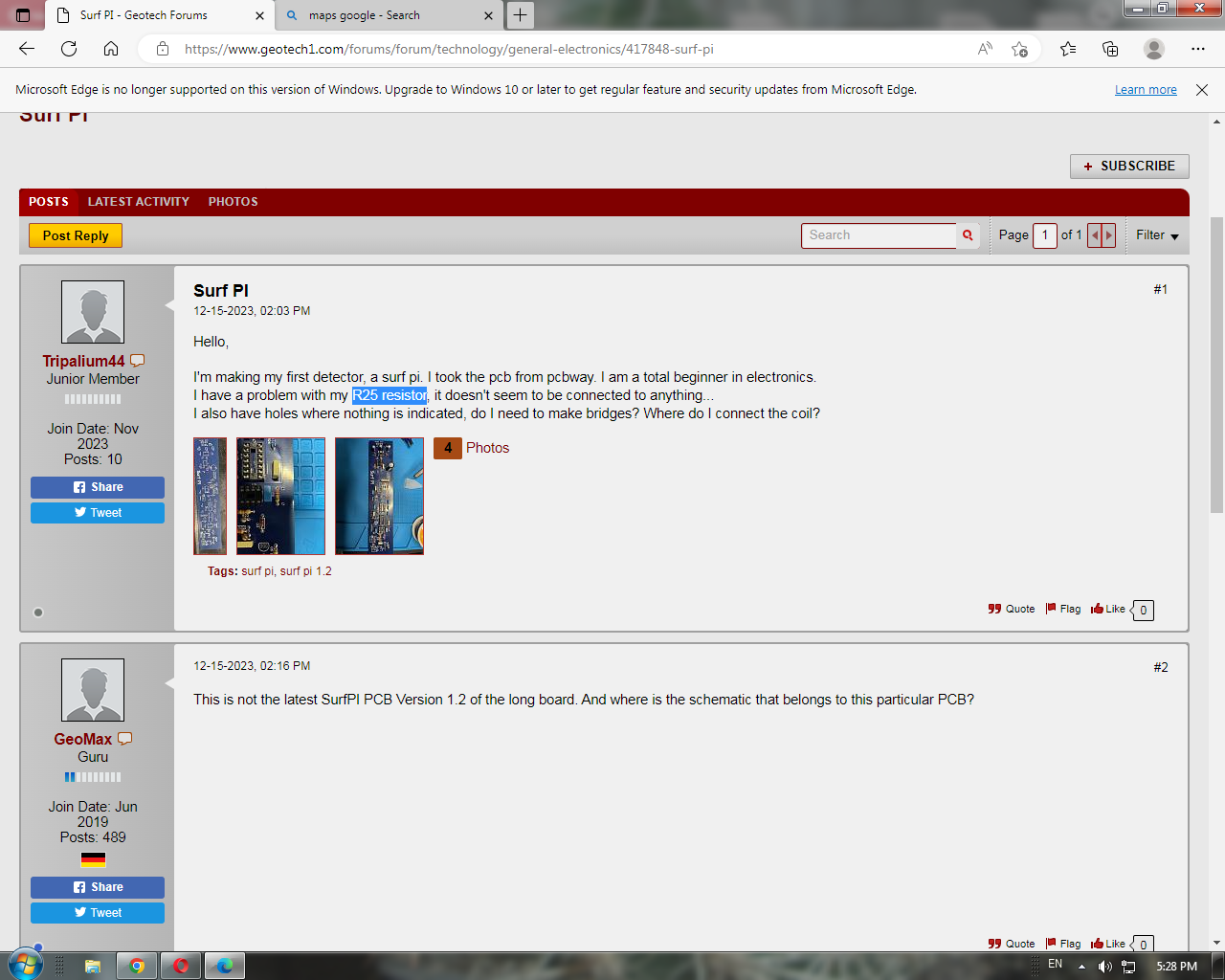Open the 'surf pi 1.2' tag
Viewport: 1225px width, 980px height.
pos(306,571)
